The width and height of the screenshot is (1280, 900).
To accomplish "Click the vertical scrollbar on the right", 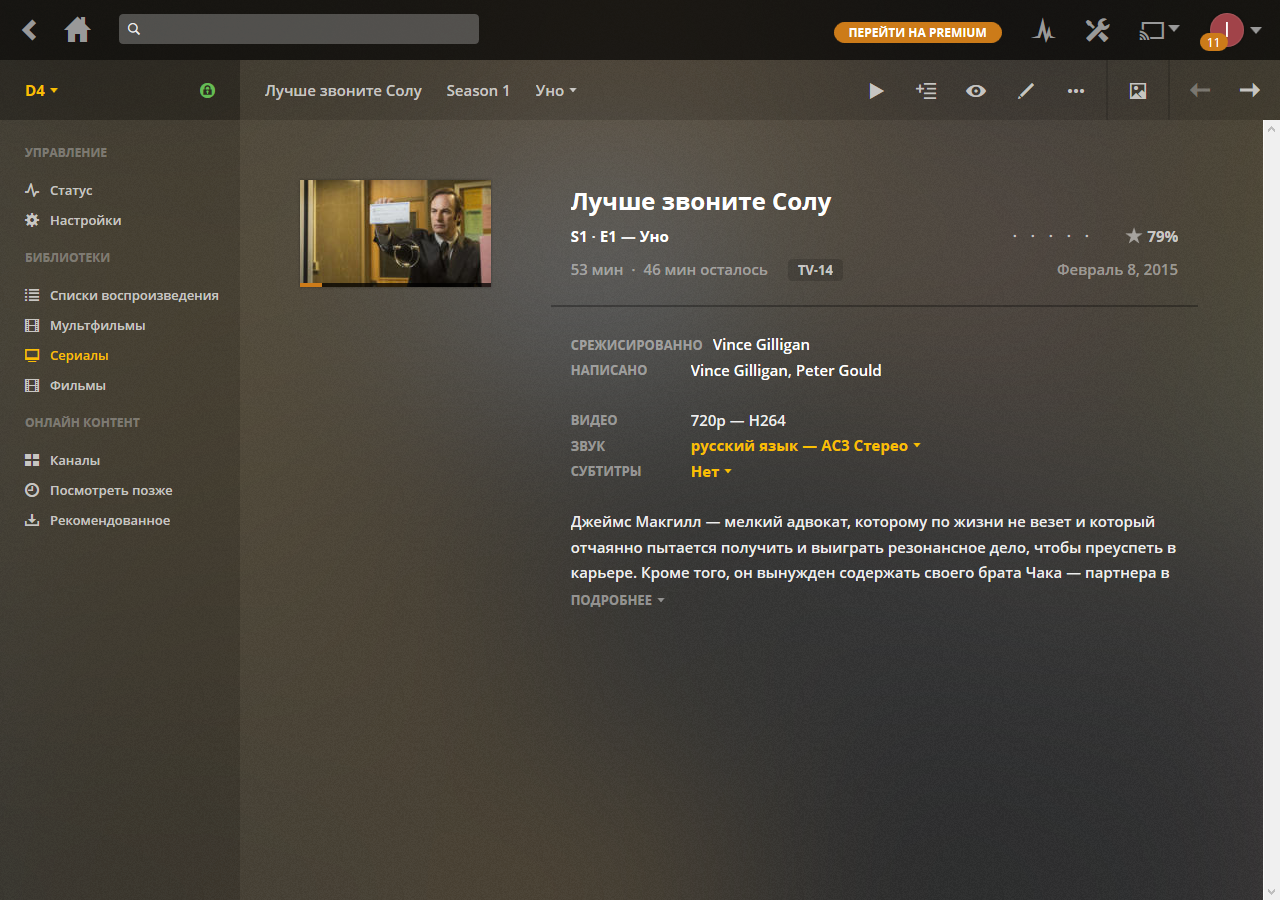I will tap(1271, 510).
